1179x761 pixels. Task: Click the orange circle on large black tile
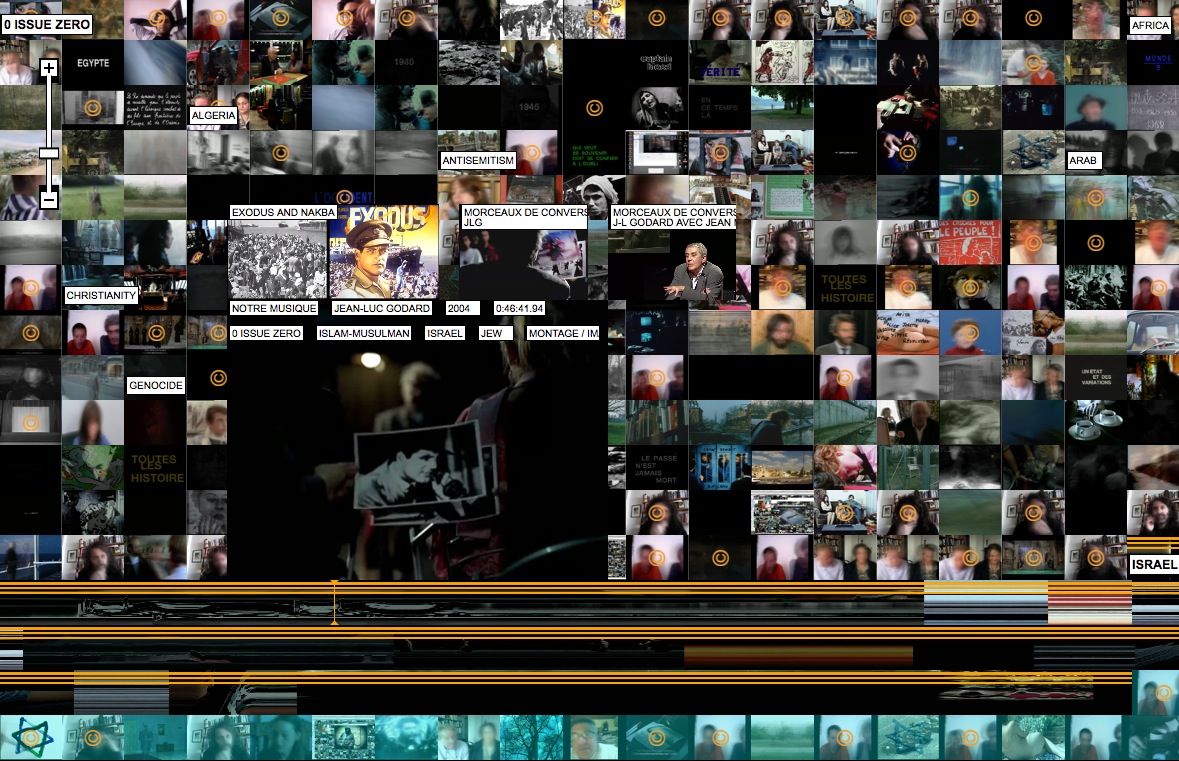[594, 108]
